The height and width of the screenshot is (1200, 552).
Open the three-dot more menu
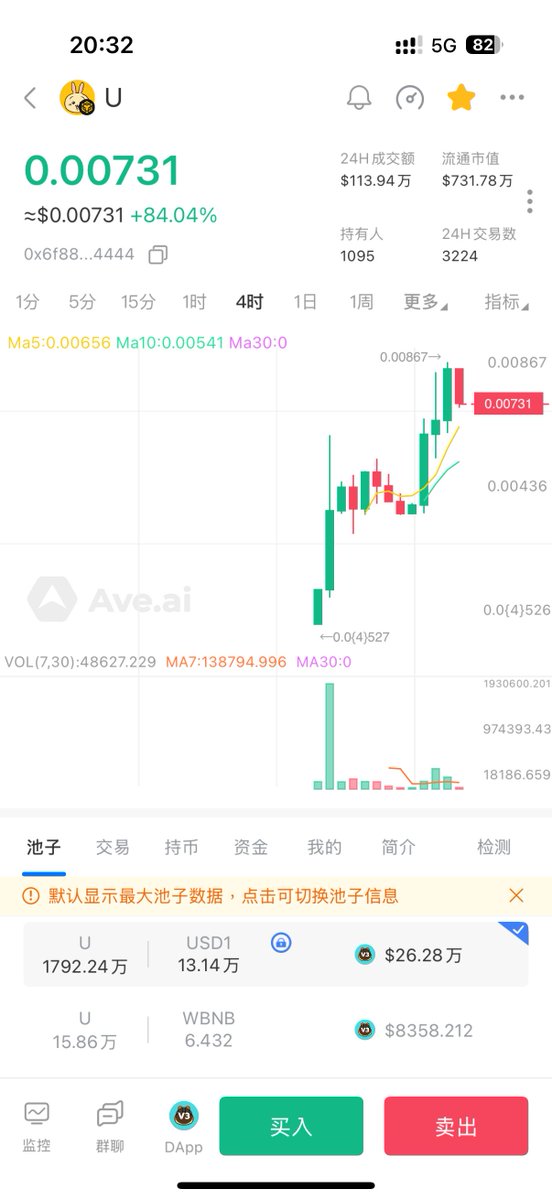point(512,98)
